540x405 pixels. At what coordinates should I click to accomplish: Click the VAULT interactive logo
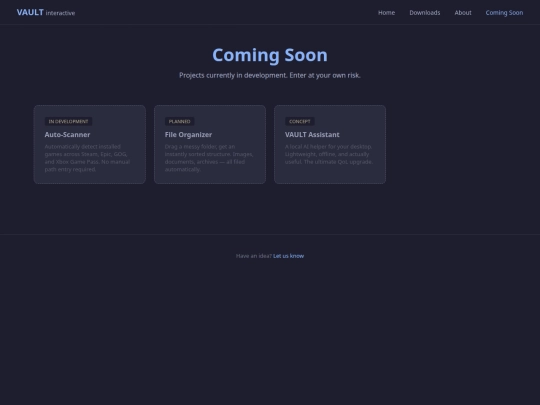click(46, 12)
